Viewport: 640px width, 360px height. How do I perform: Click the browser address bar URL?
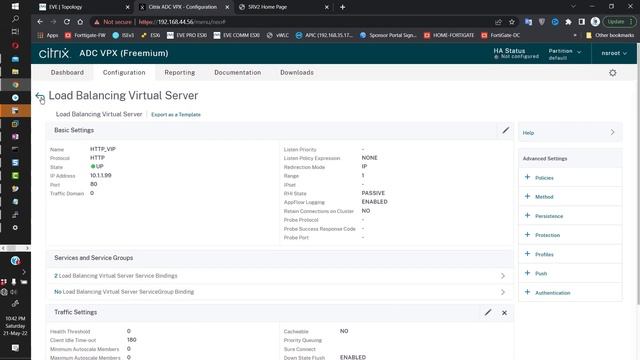click(x=182, y=22)
